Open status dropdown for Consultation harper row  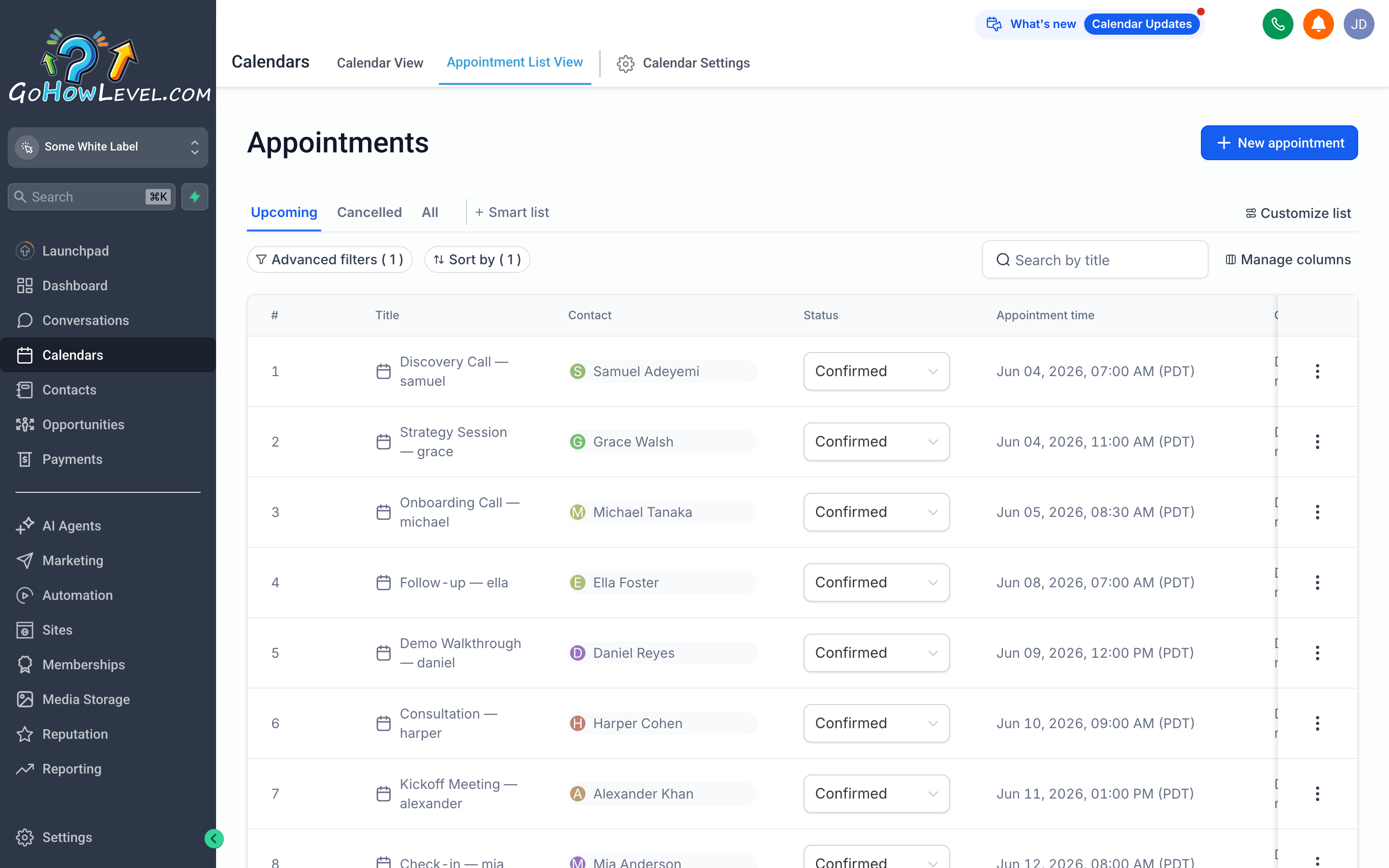tap(876, 723)
